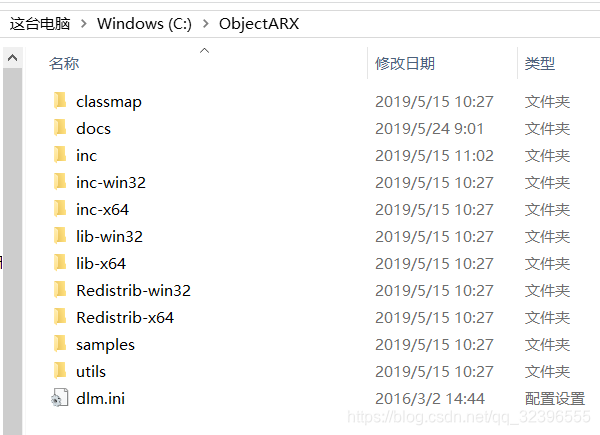Select the lib-win32 folder name

[109, 236]
